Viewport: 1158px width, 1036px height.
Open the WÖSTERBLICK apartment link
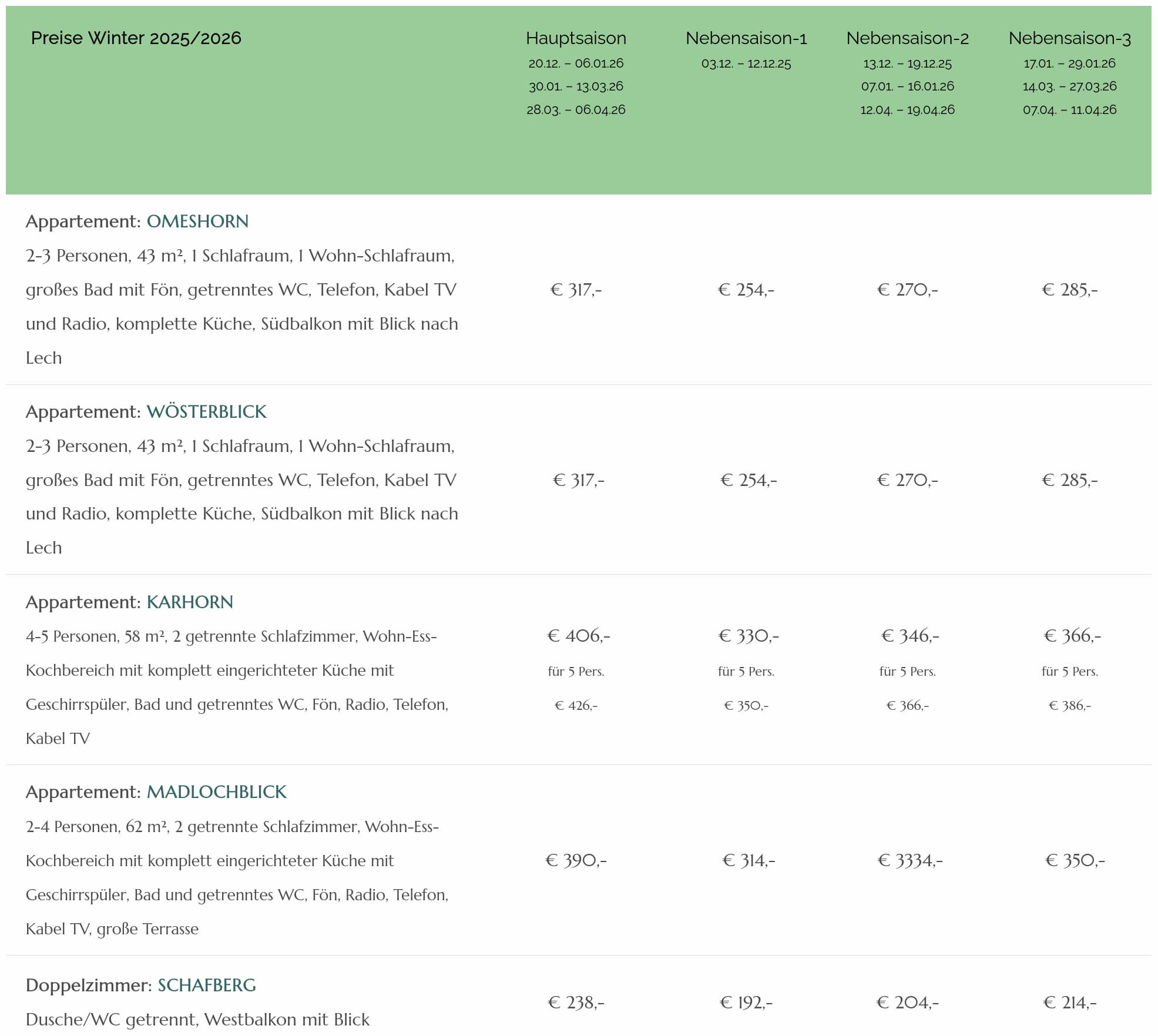point(206,411)
